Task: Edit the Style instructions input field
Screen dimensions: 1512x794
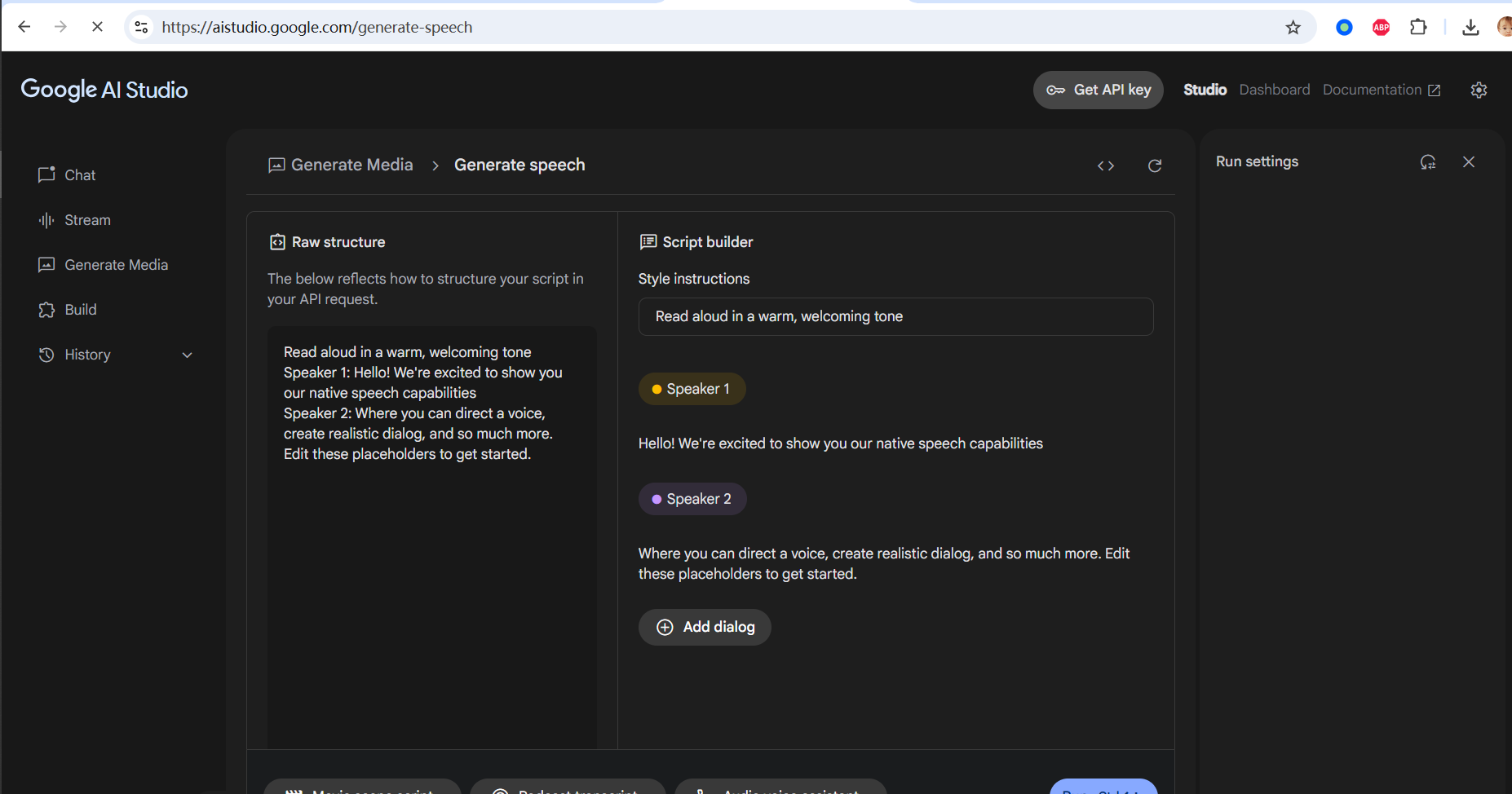Action: tap(895, 316)
